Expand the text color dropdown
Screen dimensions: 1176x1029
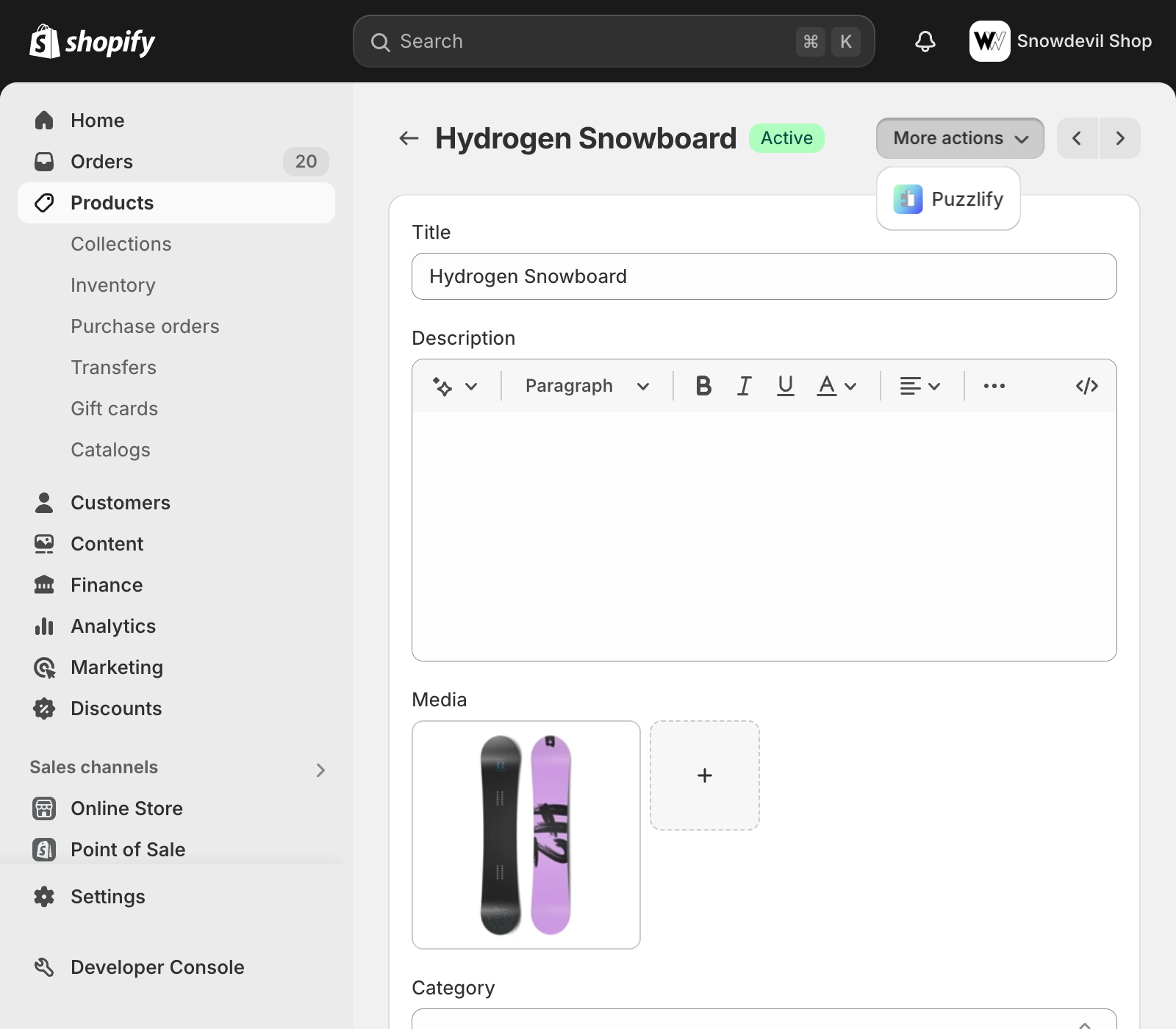(x=836, y=386)
